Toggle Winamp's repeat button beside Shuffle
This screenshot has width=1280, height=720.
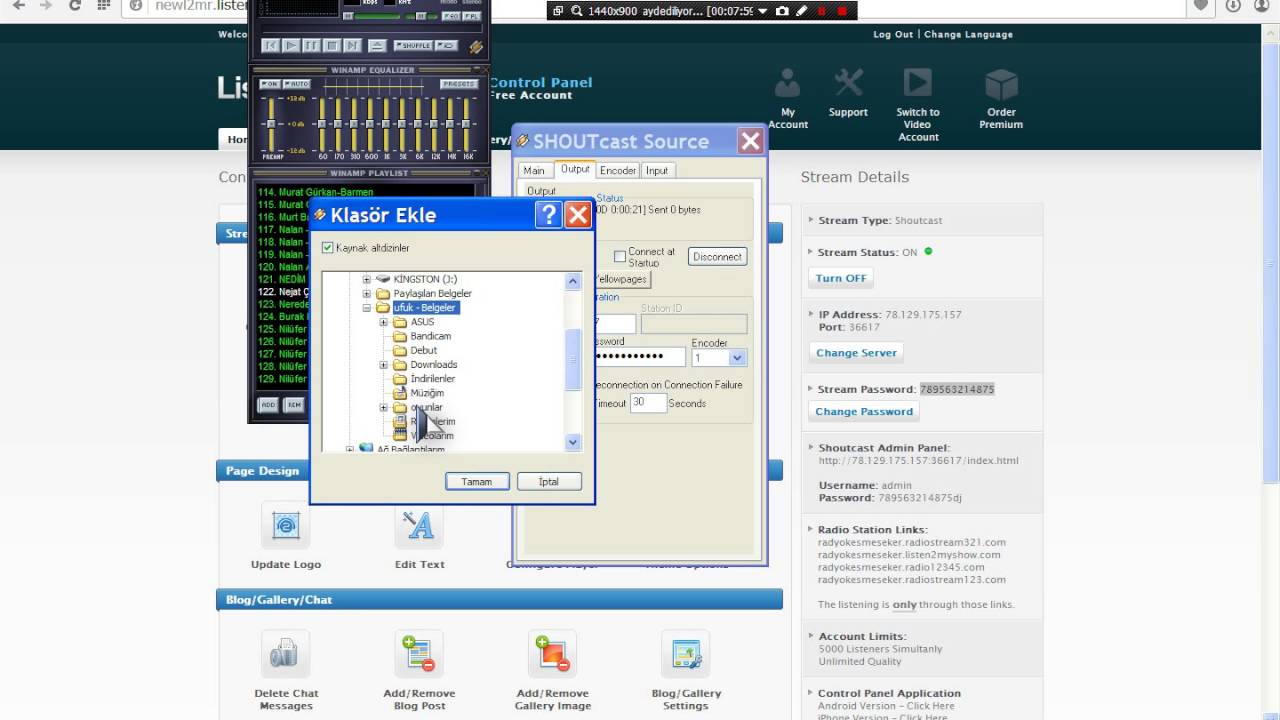tap(446, 46)
